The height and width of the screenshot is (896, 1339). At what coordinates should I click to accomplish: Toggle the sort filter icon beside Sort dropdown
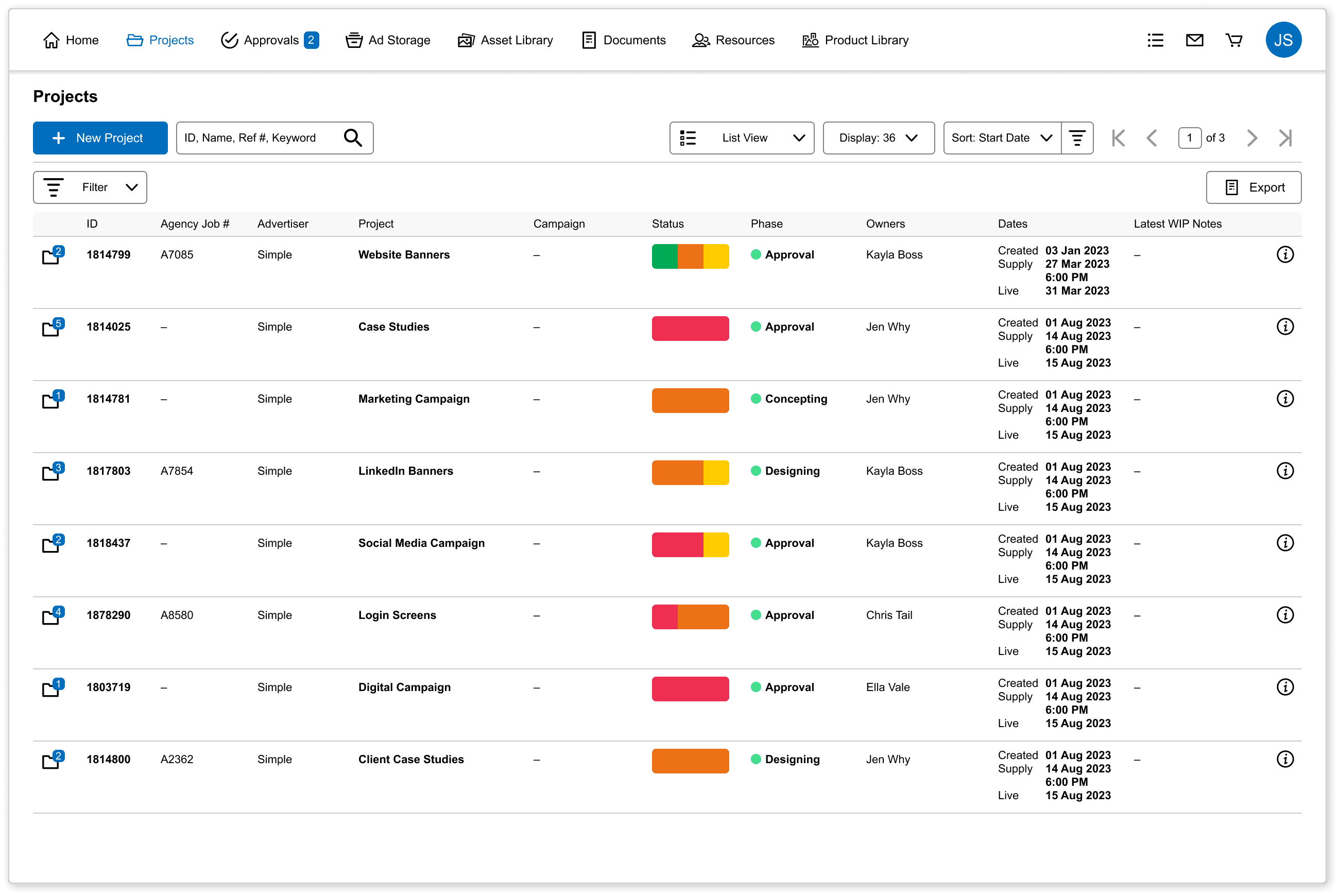click(1077, 137)
